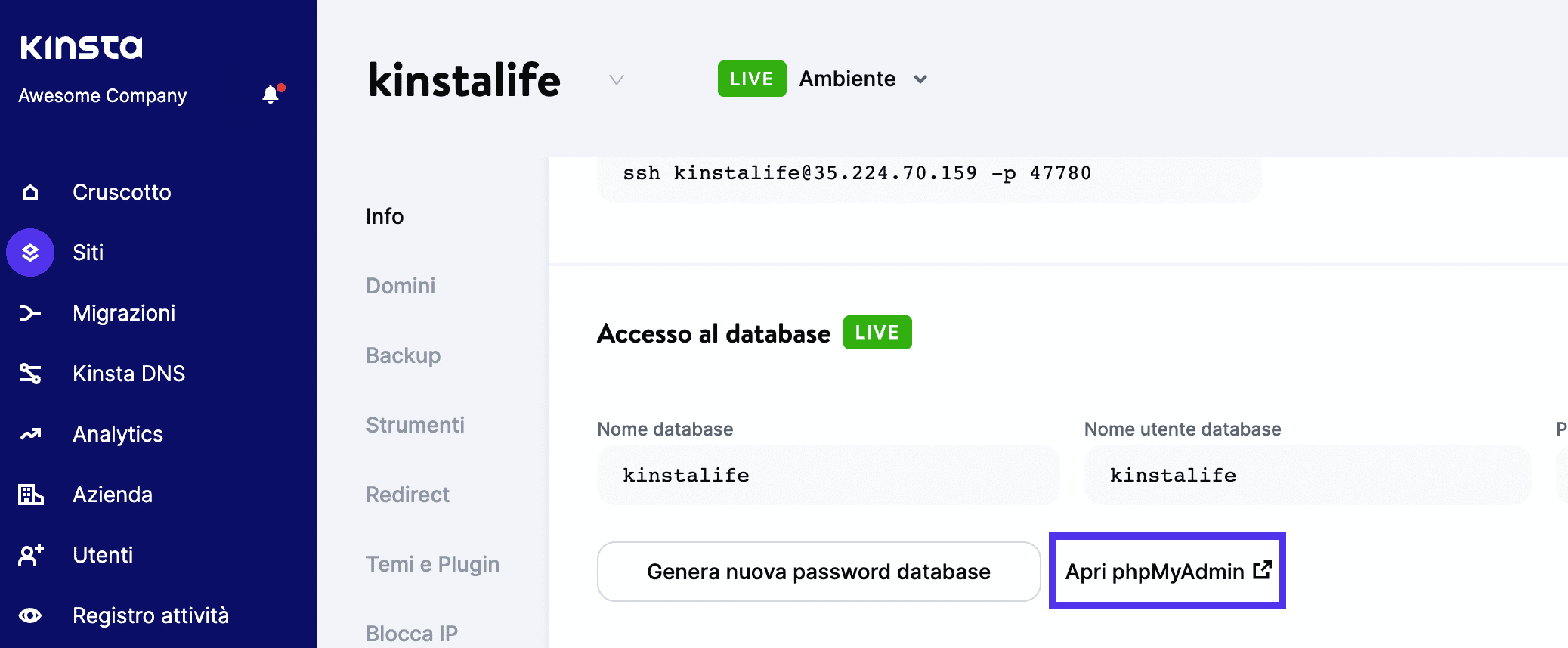Click Genera nuova password database button
The image size is (1568, 648).
(x=819, y=572)
